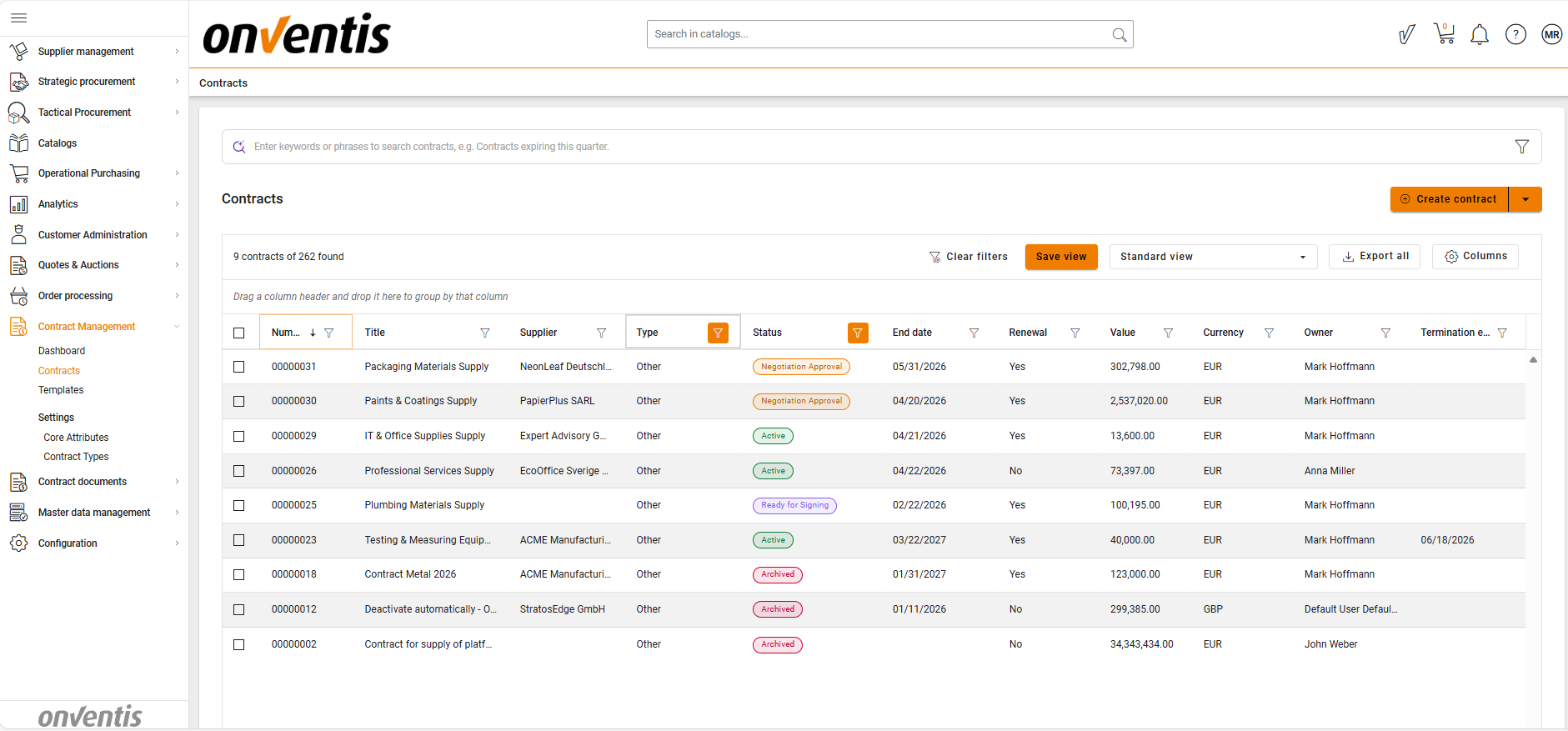
Task: Open Templates in Contract Management menu
Action: click(x=61, y=390)
